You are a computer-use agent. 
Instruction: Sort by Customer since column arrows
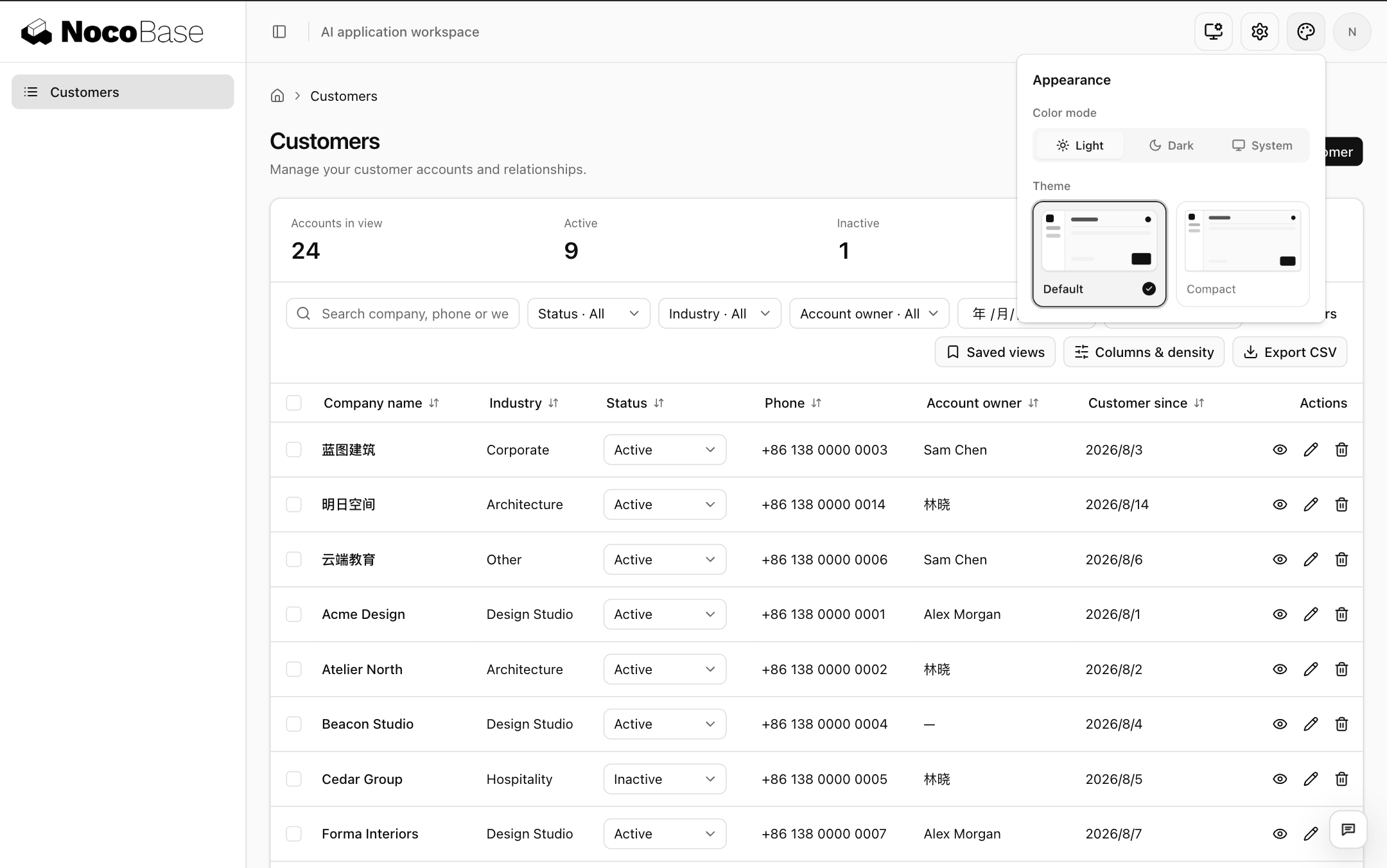point(1199,403)
